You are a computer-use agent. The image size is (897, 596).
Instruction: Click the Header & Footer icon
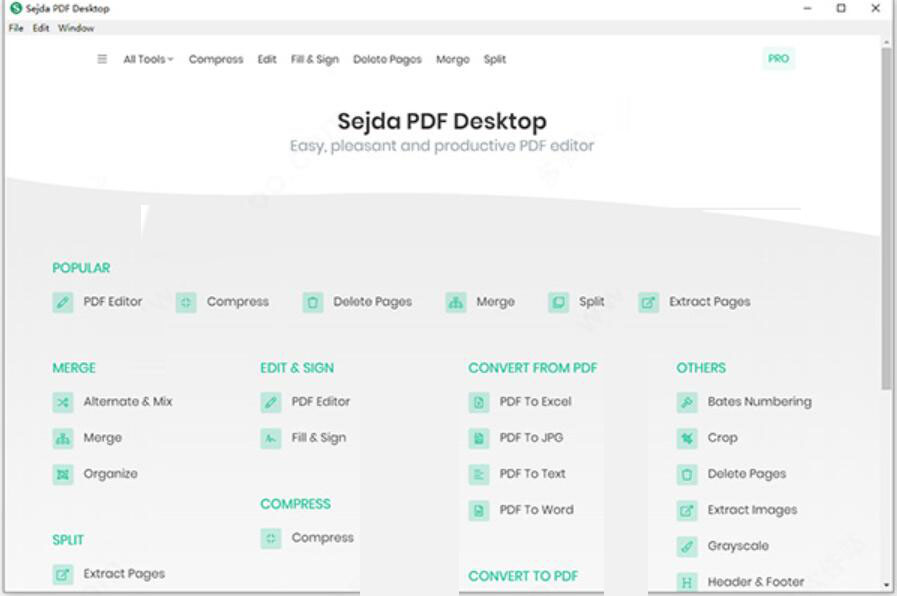(687, 582)
